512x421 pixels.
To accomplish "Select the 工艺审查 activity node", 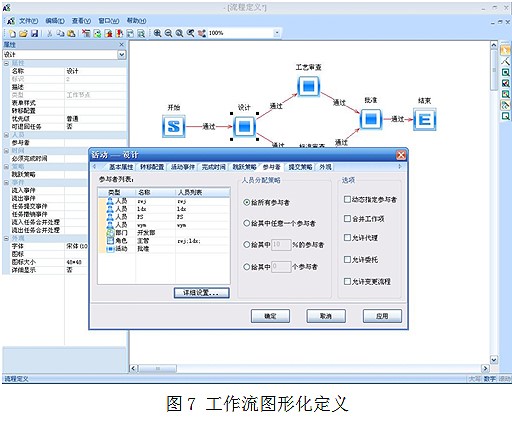I will (x=308, y=86).
